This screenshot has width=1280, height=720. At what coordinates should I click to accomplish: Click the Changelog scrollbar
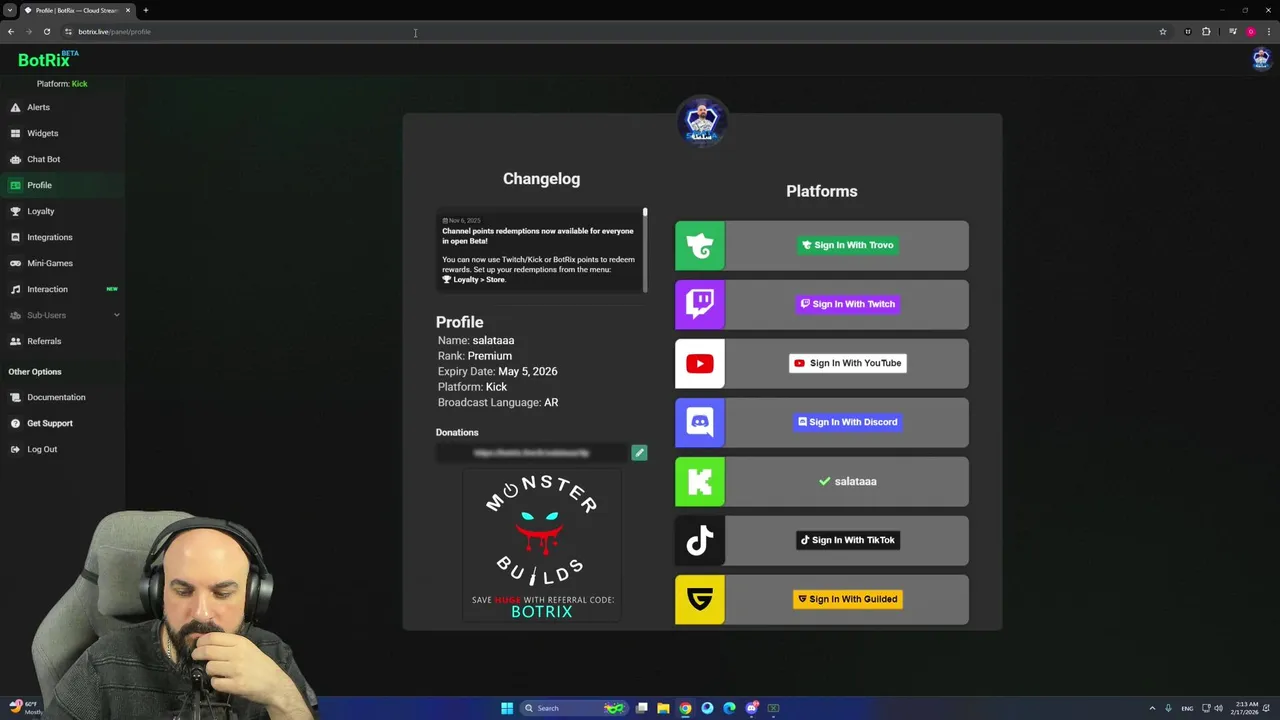point(645,250)
